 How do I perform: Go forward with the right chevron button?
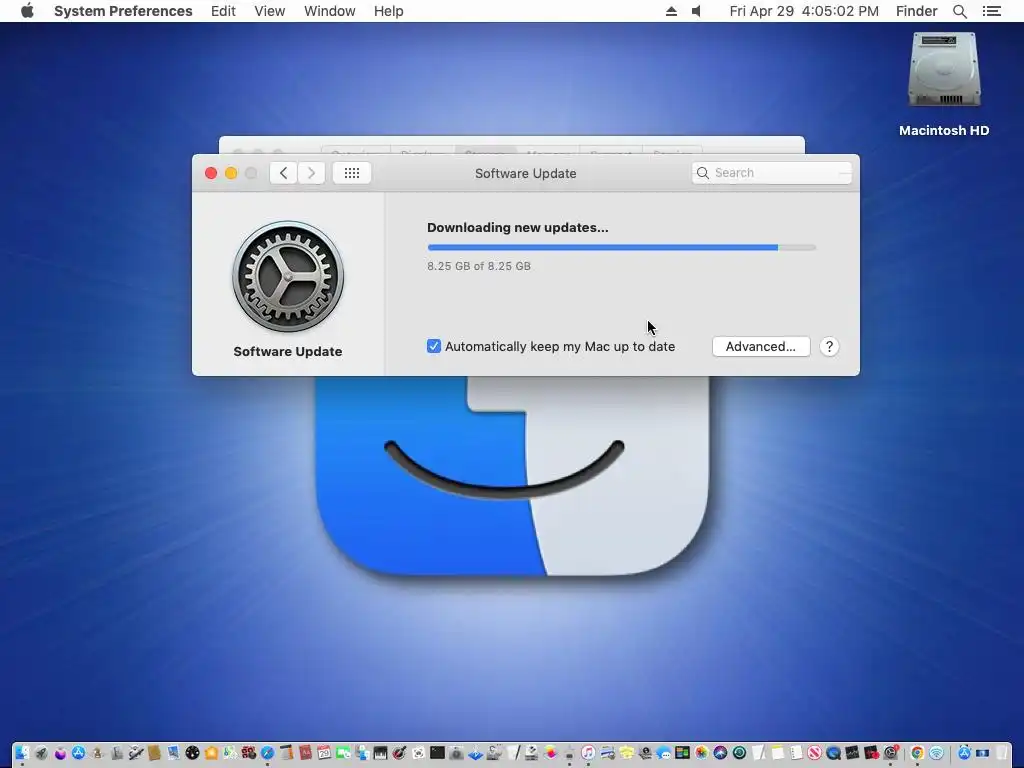coord(312,173)
